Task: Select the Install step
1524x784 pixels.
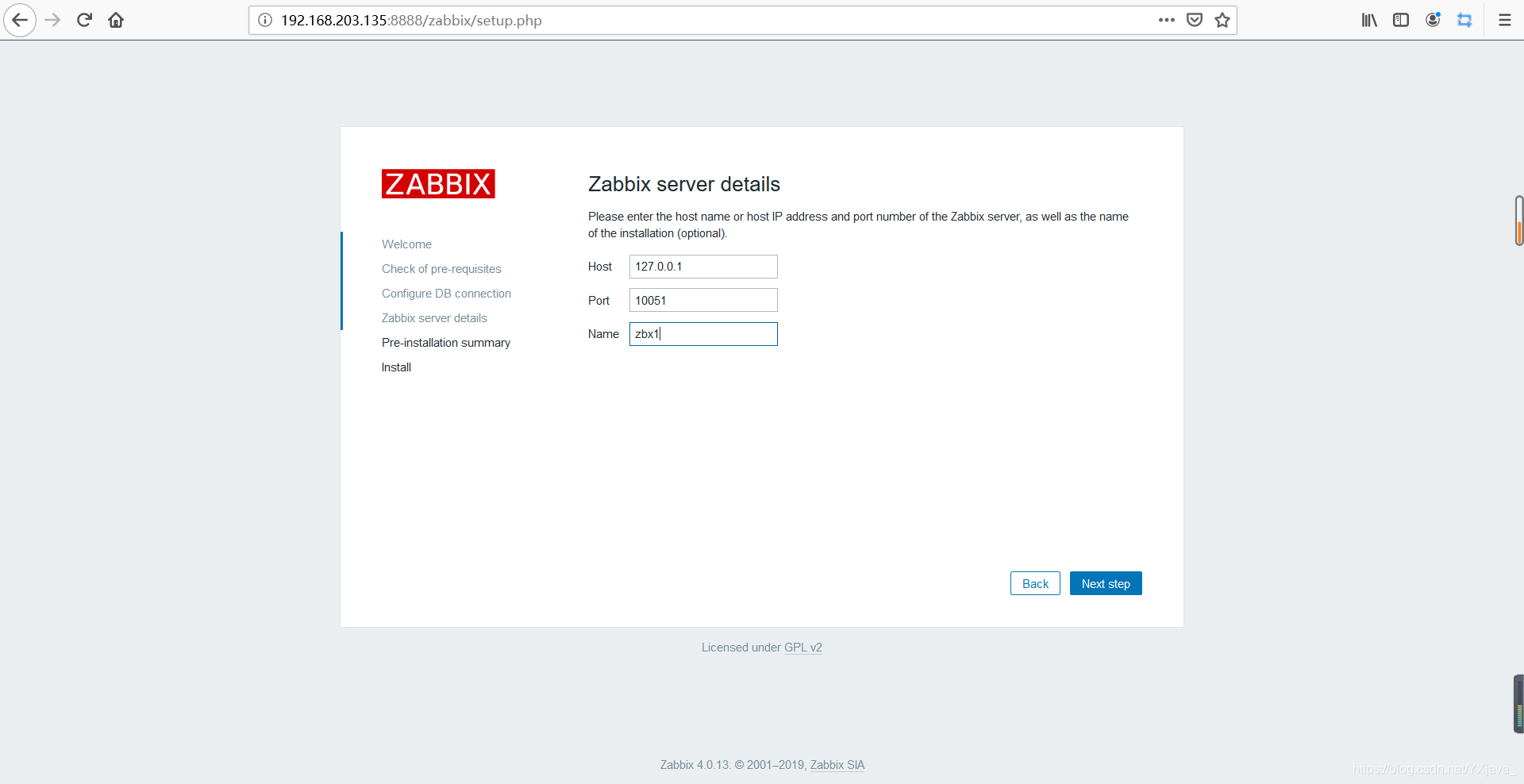Action: tap(396, 367)
